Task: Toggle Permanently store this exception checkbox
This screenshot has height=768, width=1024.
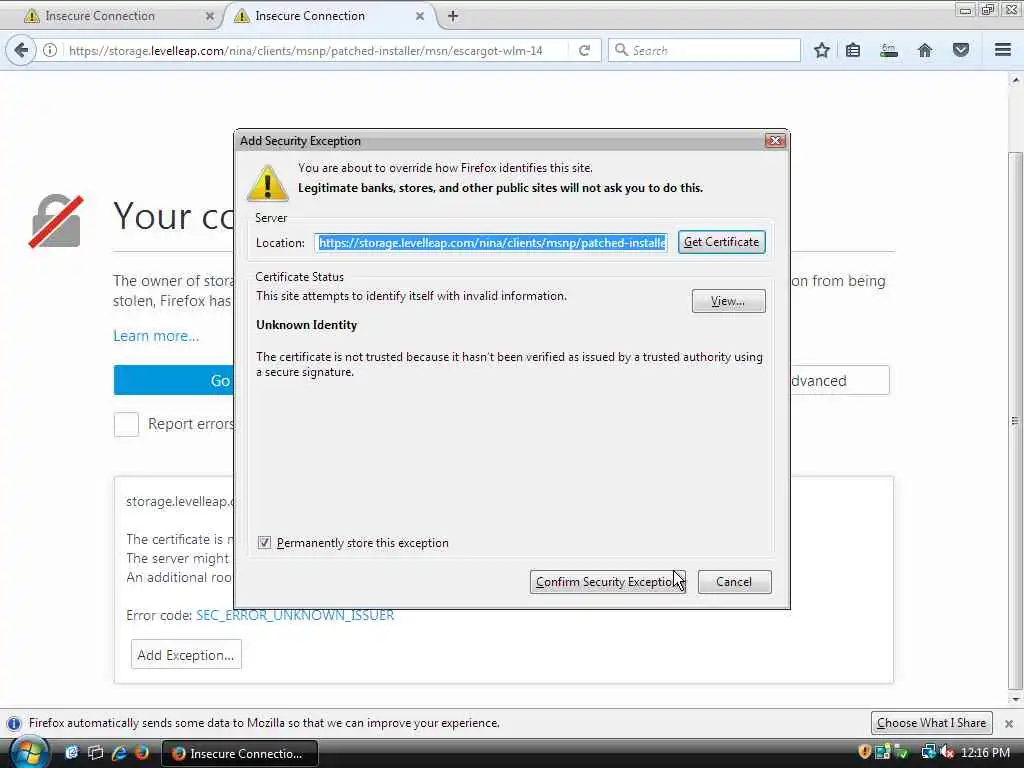Action: [264, 543]
